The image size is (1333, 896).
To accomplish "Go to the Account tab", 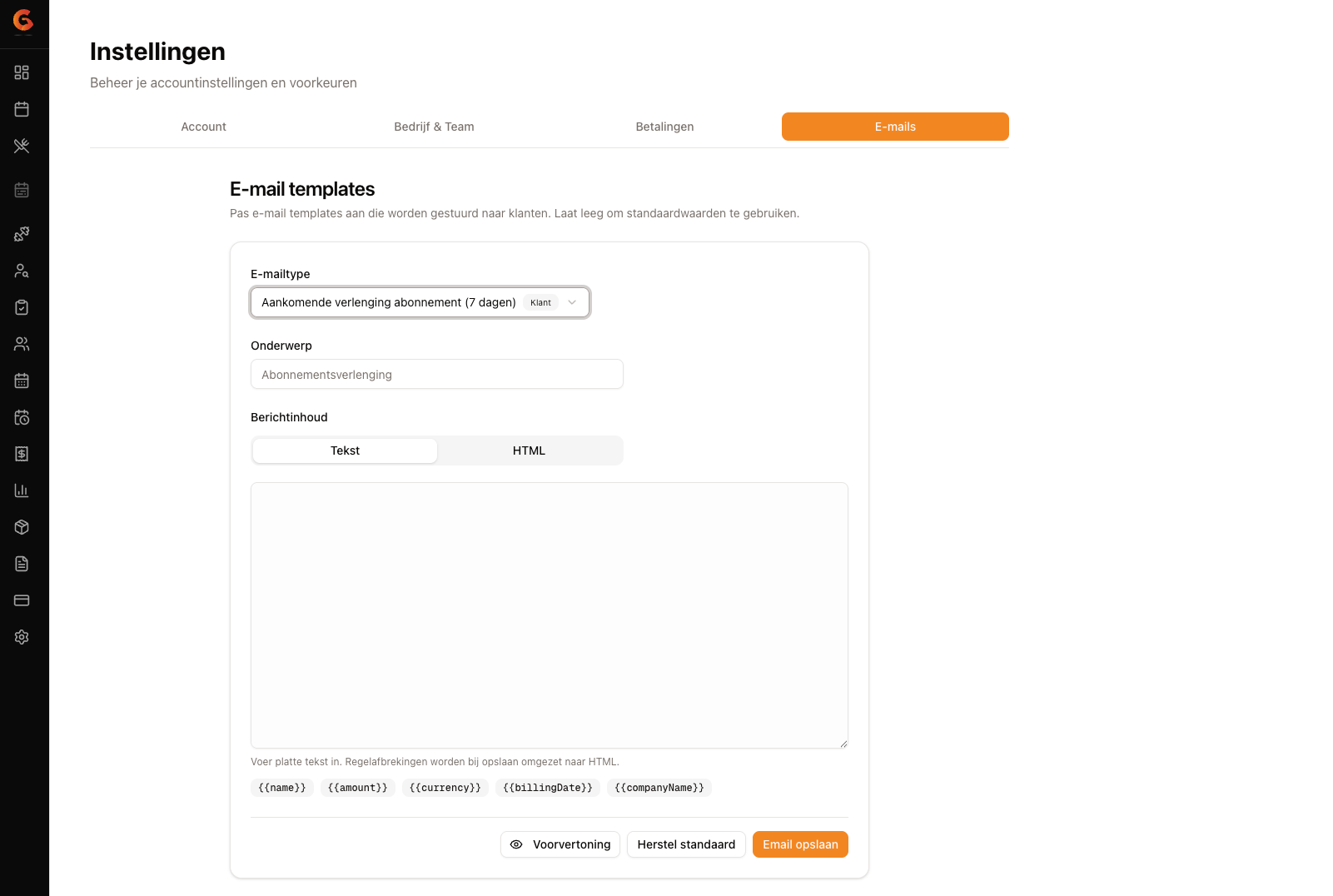I will (x=204, y=127).
